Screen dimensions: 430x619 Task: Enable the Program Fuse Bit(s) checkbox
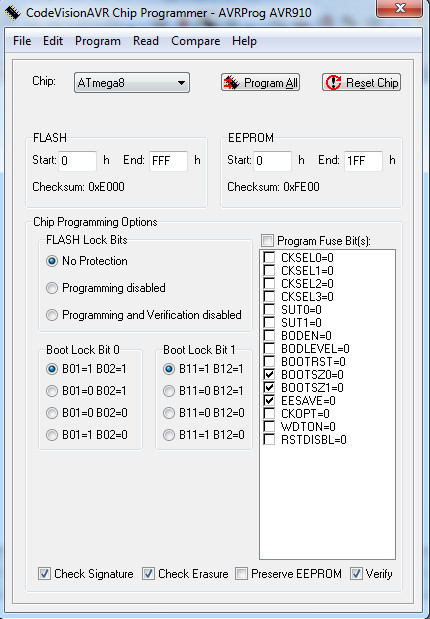267,240
